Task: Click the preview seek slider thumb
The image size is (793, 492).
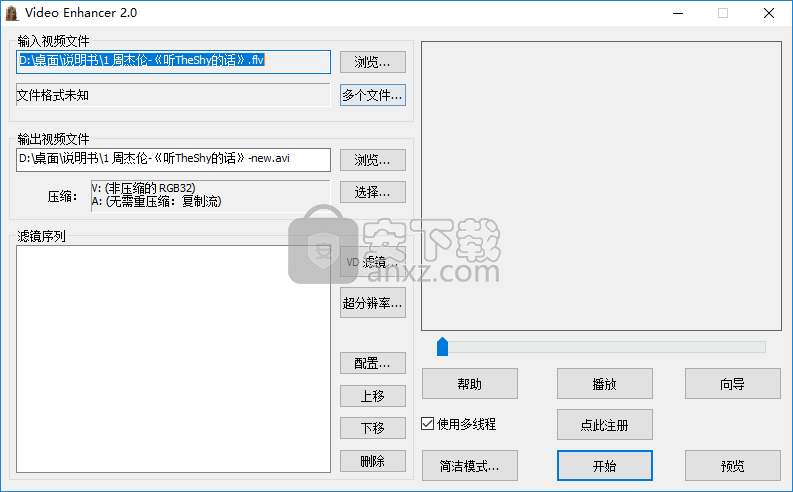Action: (443, 347)
